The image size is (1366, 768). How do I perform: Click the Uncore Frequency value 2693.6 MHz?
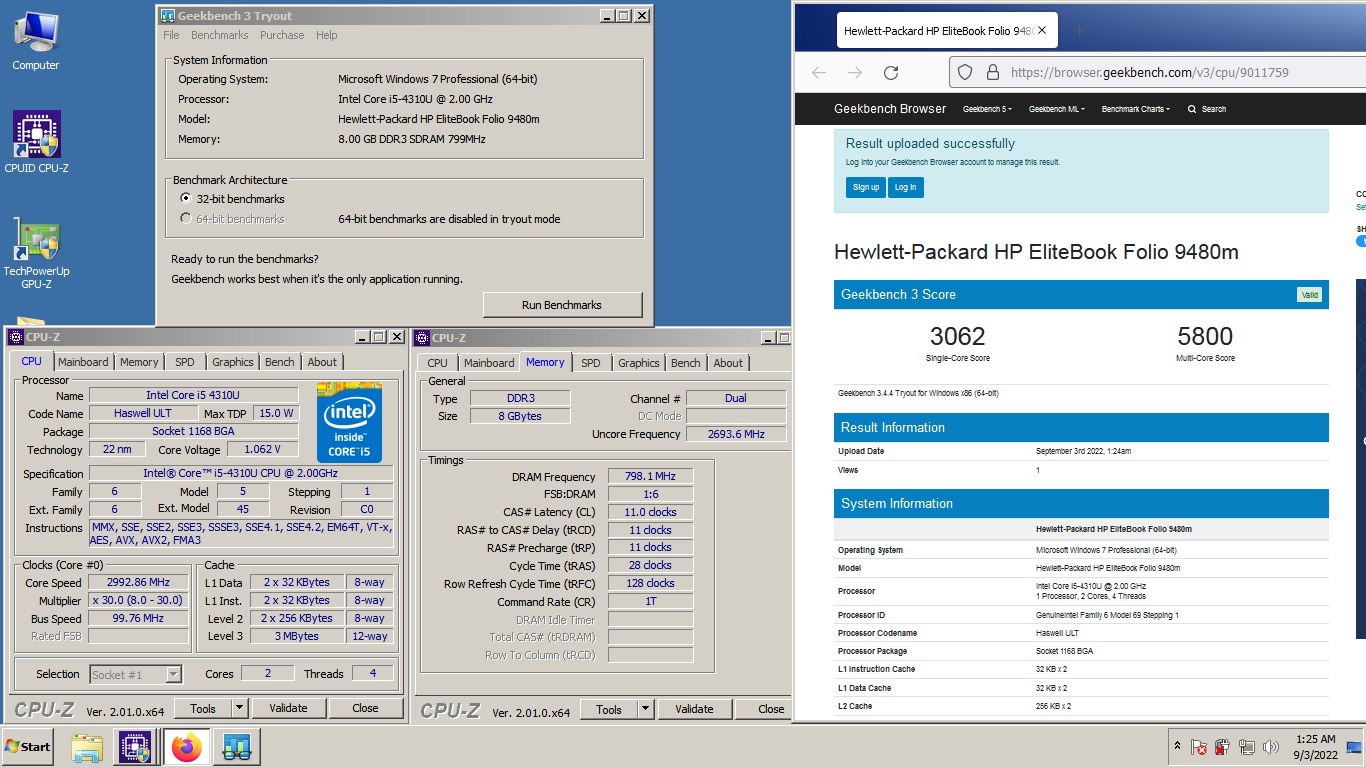pyautogui.click(x=736, y=434)
